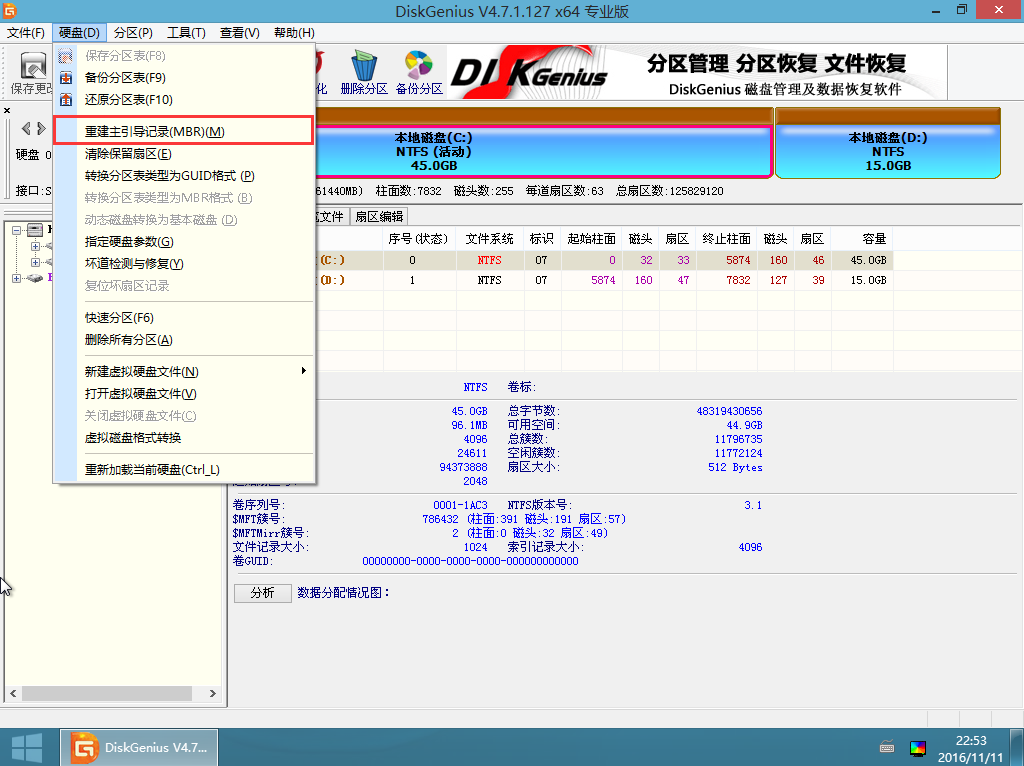
Task: Open the 文件(F) menu
Action: (x=25, y=33)
